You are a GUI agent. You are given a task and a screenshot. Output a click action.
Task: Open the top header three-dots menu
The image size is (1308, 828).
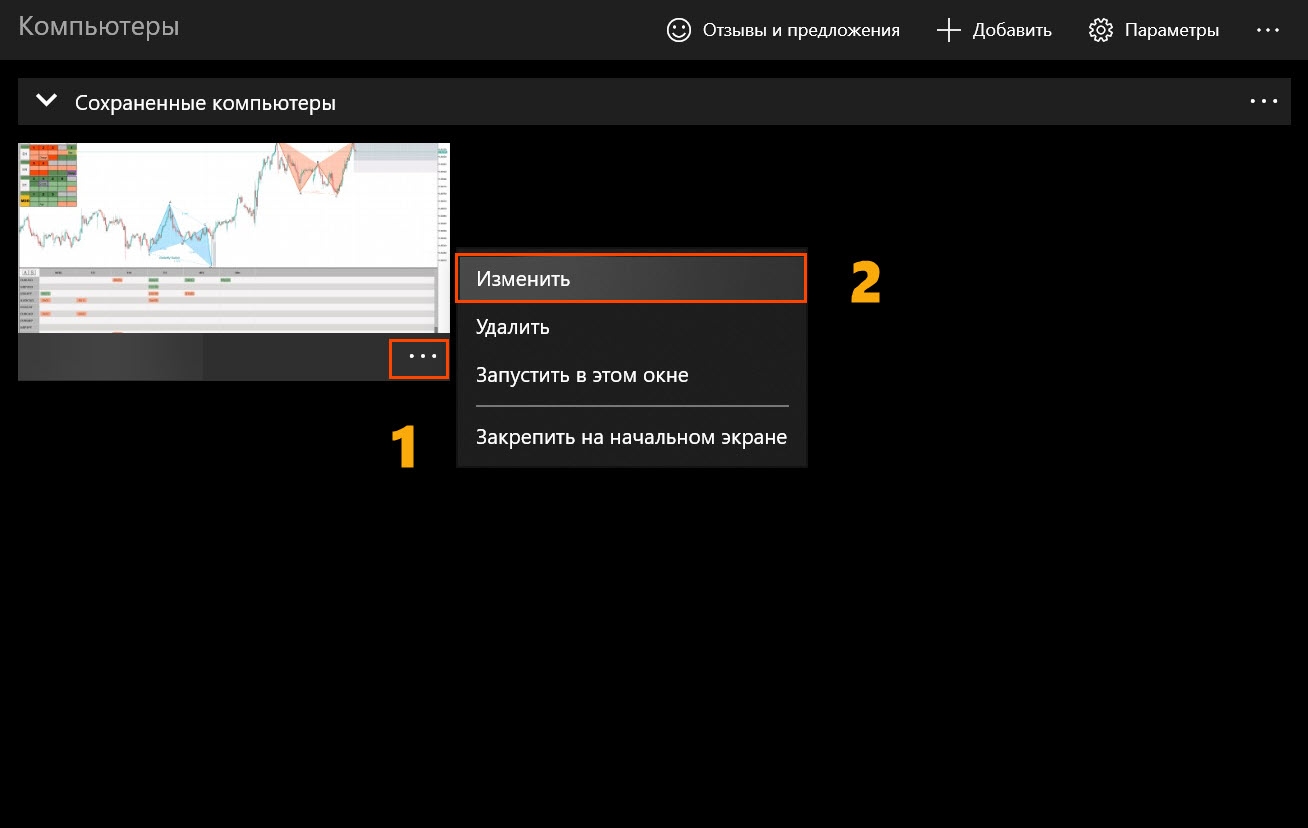pyautogui.click(x=1267, y=30)
